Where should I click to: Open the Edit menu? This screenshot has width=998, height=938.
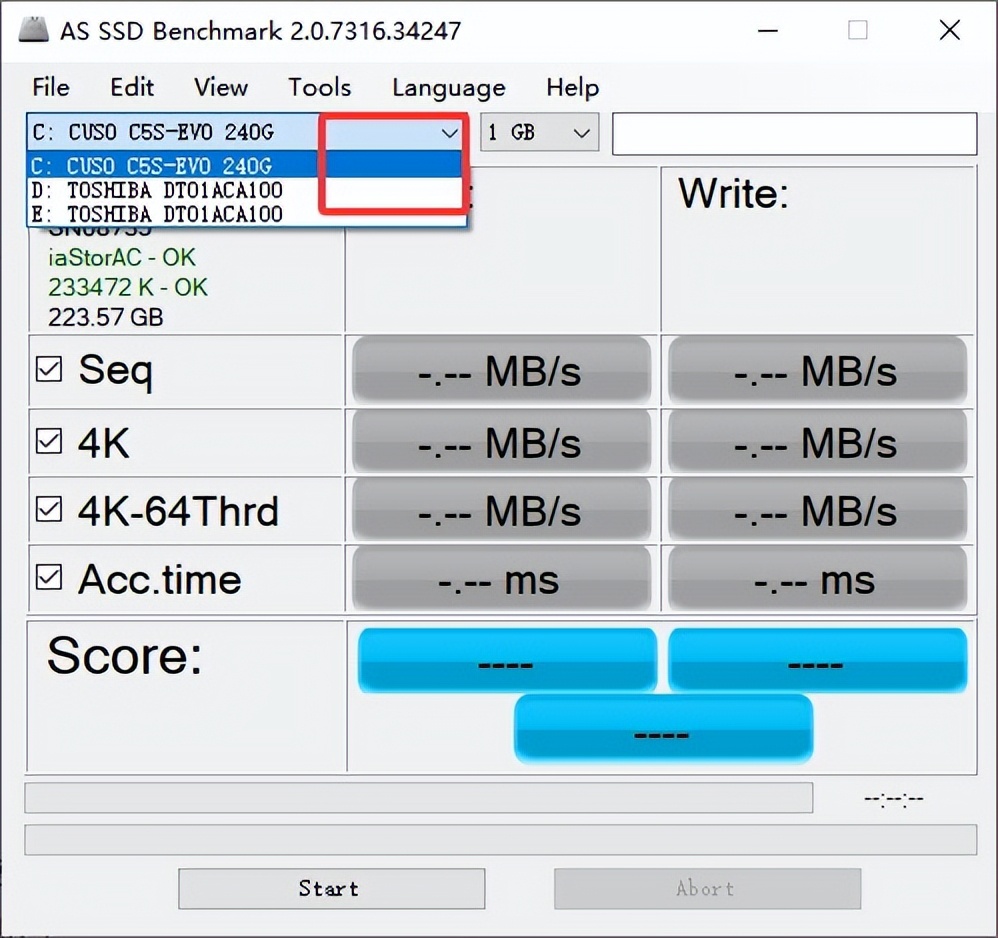coord(131,87)
